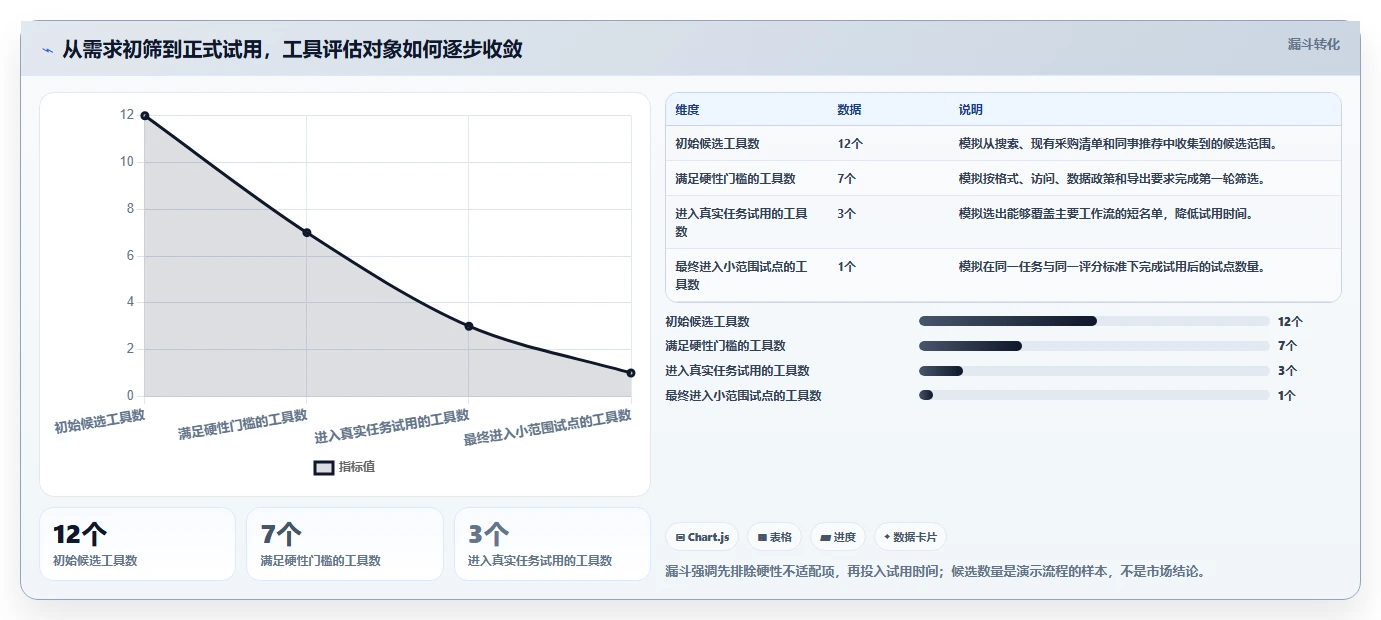The image size is (1381, 620).
Task: Click the chart data point at value 1
Action: 630,373
